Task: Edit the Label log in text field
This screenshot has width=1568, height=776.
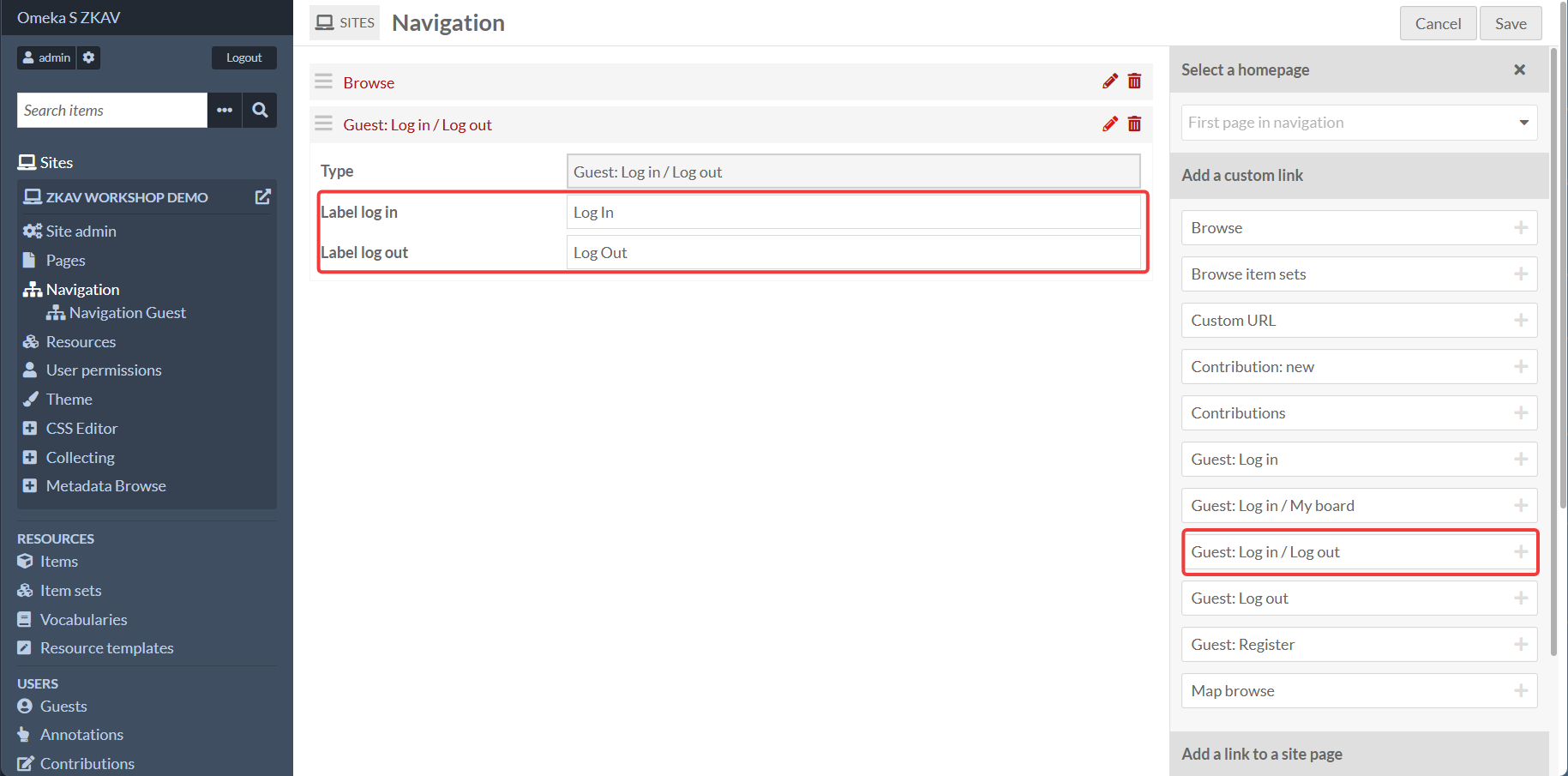Action: point(854,212)
